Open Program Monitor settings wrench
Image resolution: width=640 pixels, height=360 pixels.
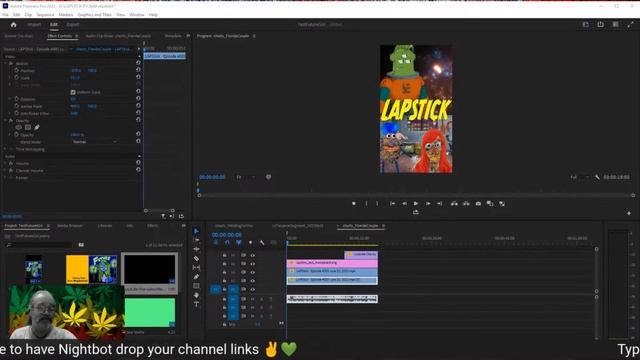(x=597, y=177)
